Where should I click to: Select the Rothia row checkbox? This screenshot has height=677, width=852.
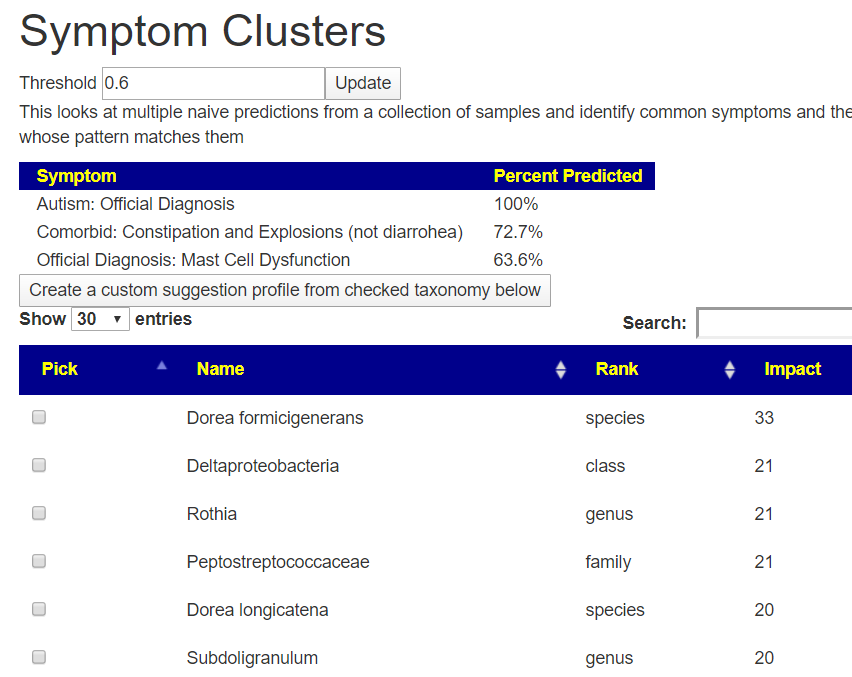(39, 514)
